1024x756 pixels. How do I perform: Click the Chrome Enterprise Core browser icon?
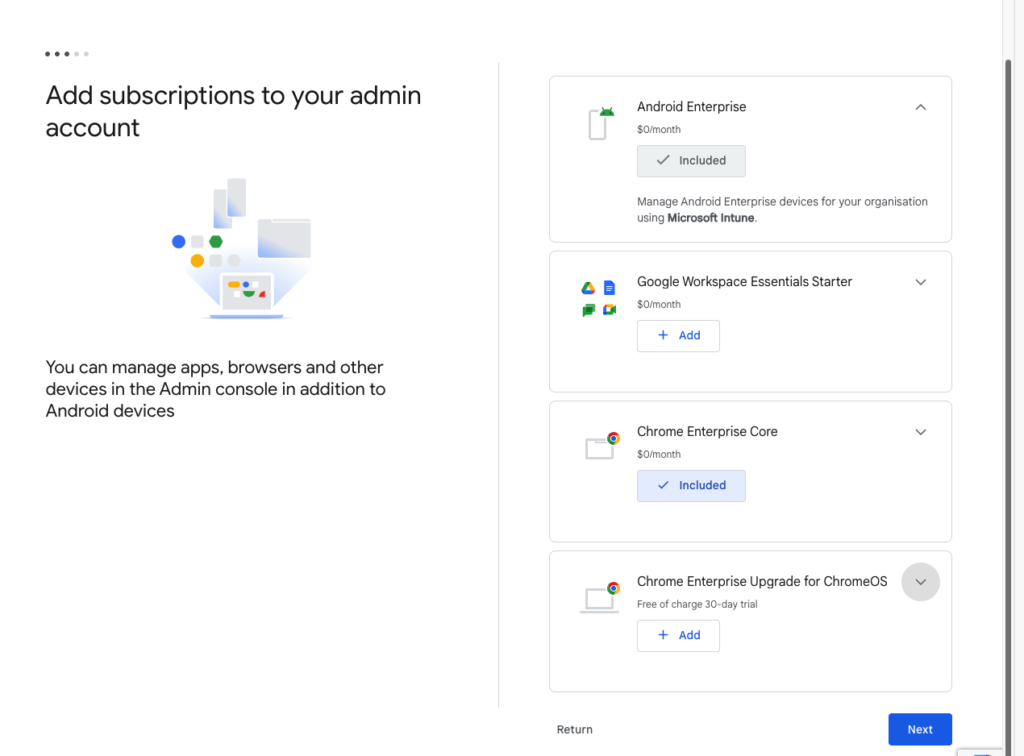602,445
